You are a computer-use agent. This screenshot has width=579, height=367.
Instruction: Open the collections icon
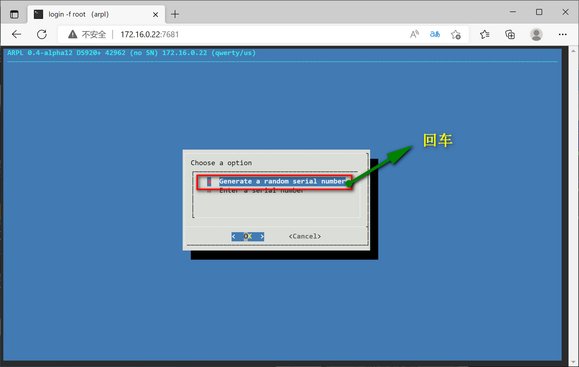point(510,34)
